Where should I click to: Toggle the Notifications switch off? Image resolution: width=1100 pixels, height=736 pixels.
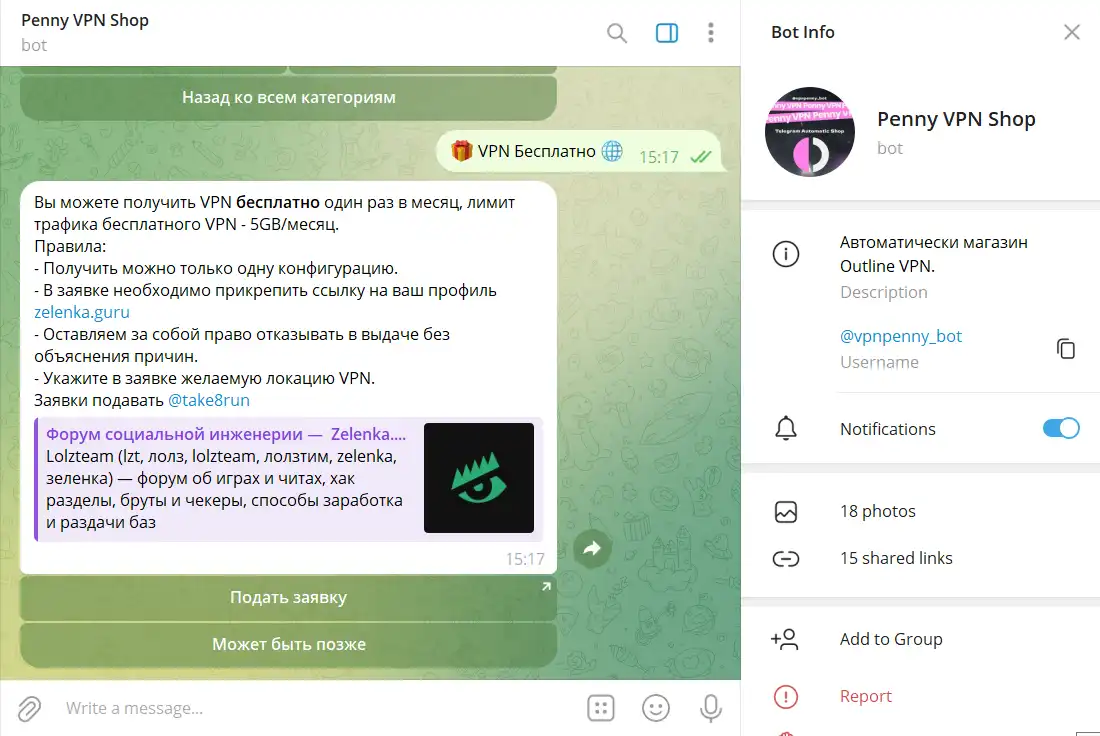pos(1061,428)
